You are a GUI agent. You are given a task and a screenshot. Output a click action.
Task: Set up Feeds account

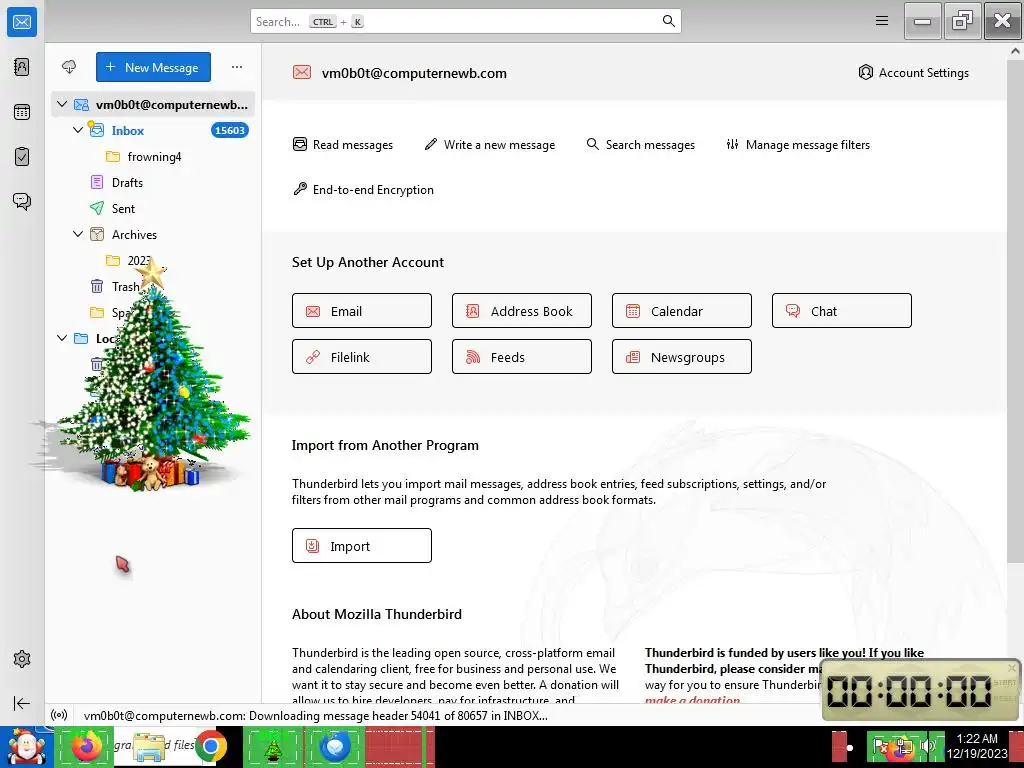tap(522, 357)
